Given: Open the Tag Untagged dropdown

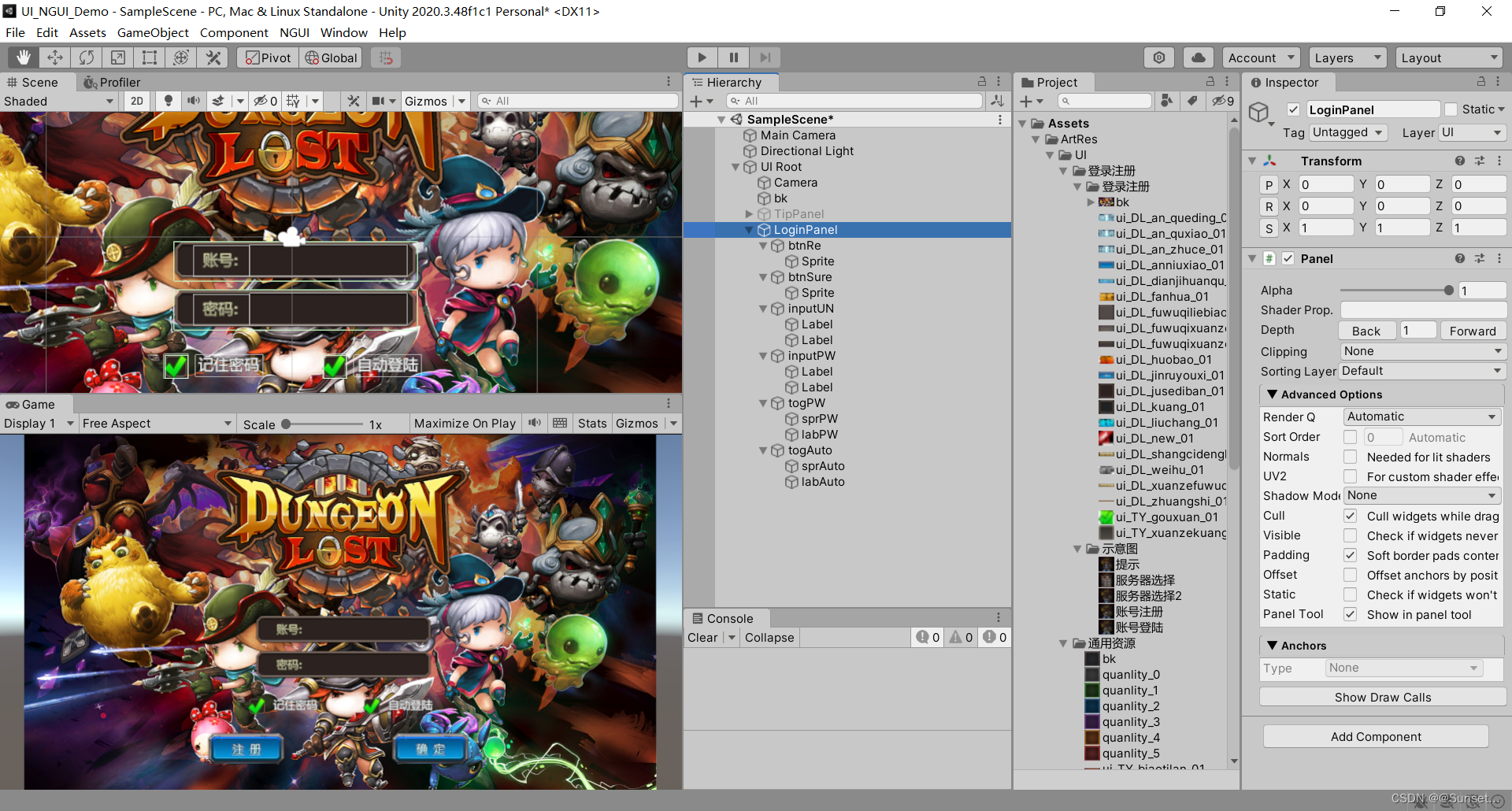Looking at the screenshot, I should point(1347,132).
